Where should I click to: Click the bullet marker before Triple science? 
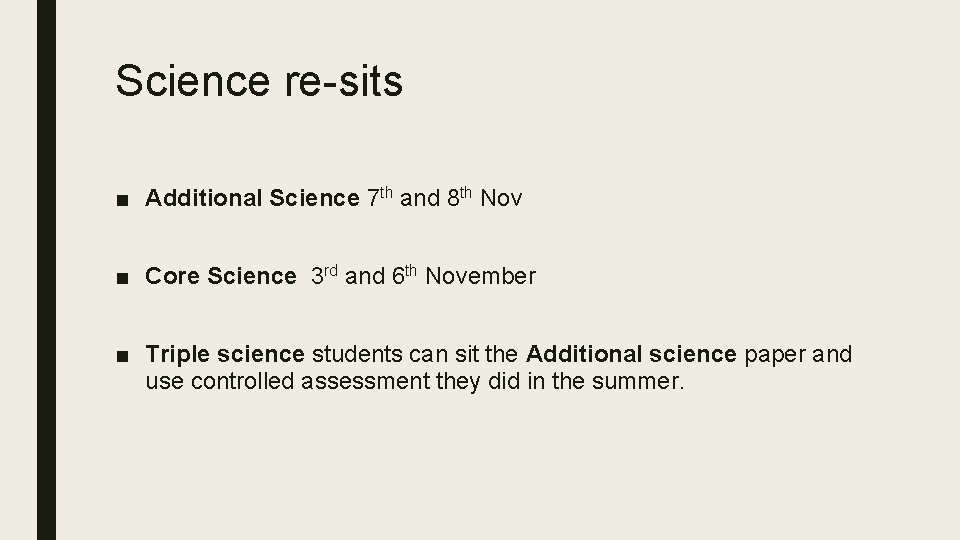click(x=121, y=355)
